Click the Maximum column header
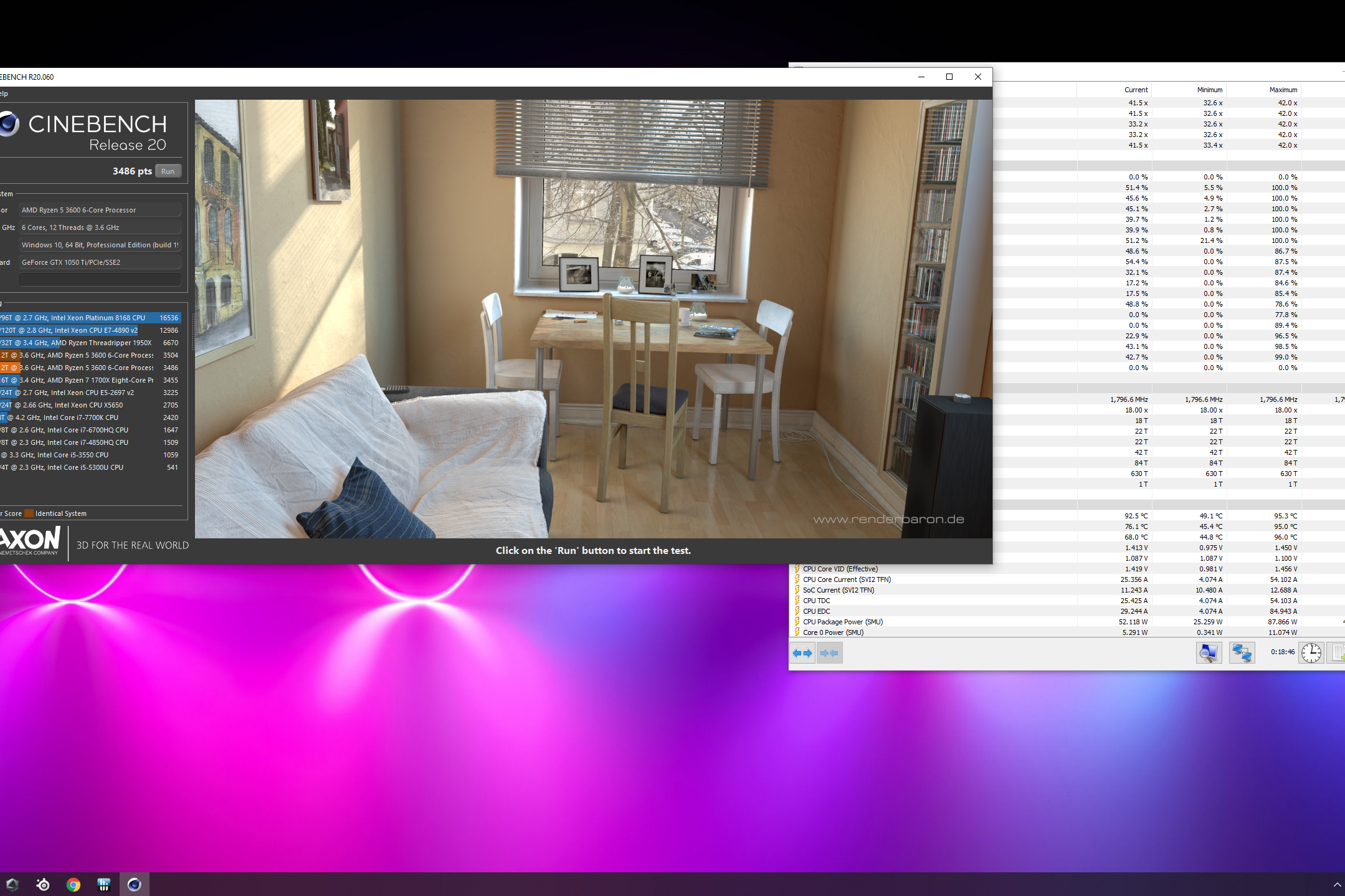The width and height of the screenshot is (1345, 896). (x=1283, y=90)
